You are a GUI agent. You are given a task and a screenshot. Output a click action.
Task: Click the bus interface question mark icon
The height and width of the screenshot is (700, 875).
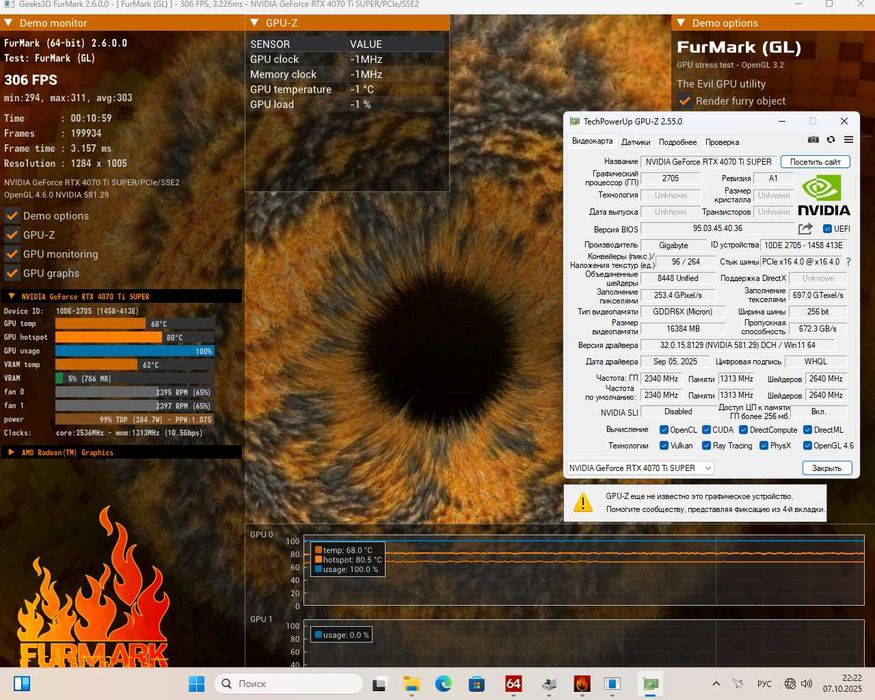click(x=849, y=262)
